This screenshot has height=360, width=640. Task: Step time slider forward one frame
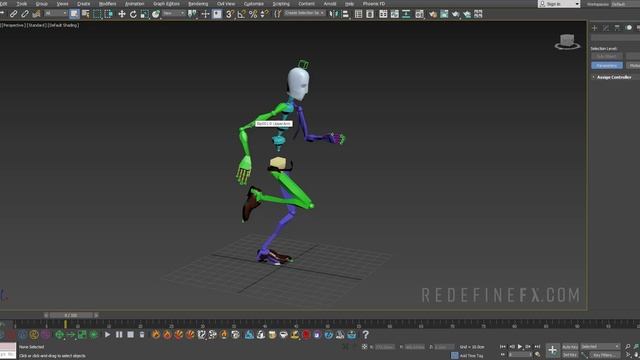(x=96, y=315)
